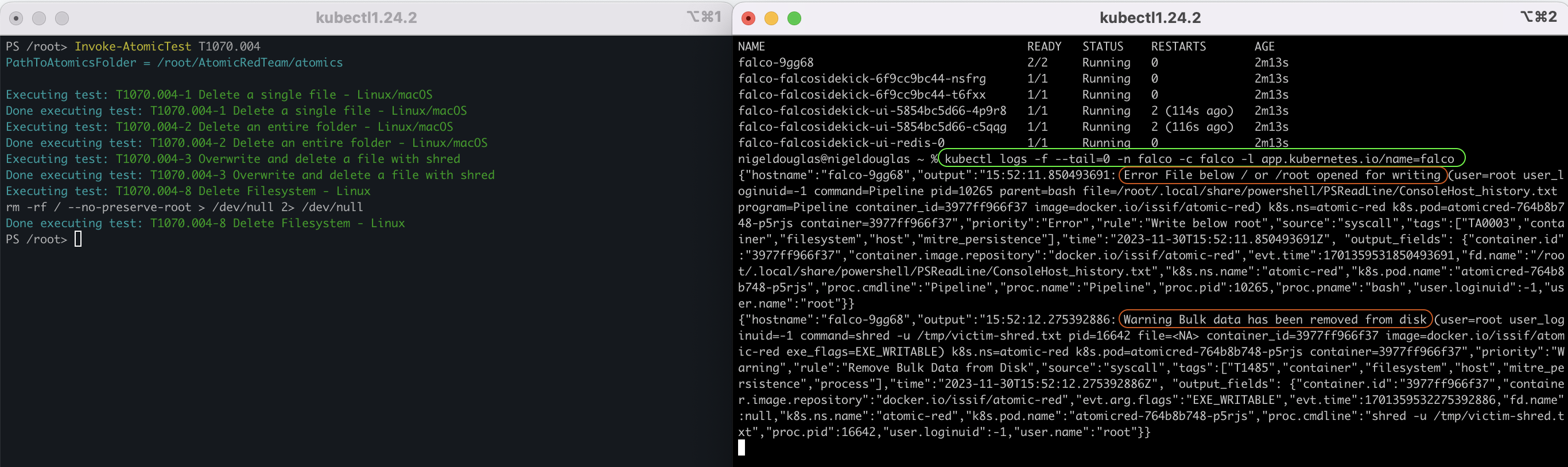
Task: Click the ⌥⌘1 shortcut indicator
Action: pos(704,17)
